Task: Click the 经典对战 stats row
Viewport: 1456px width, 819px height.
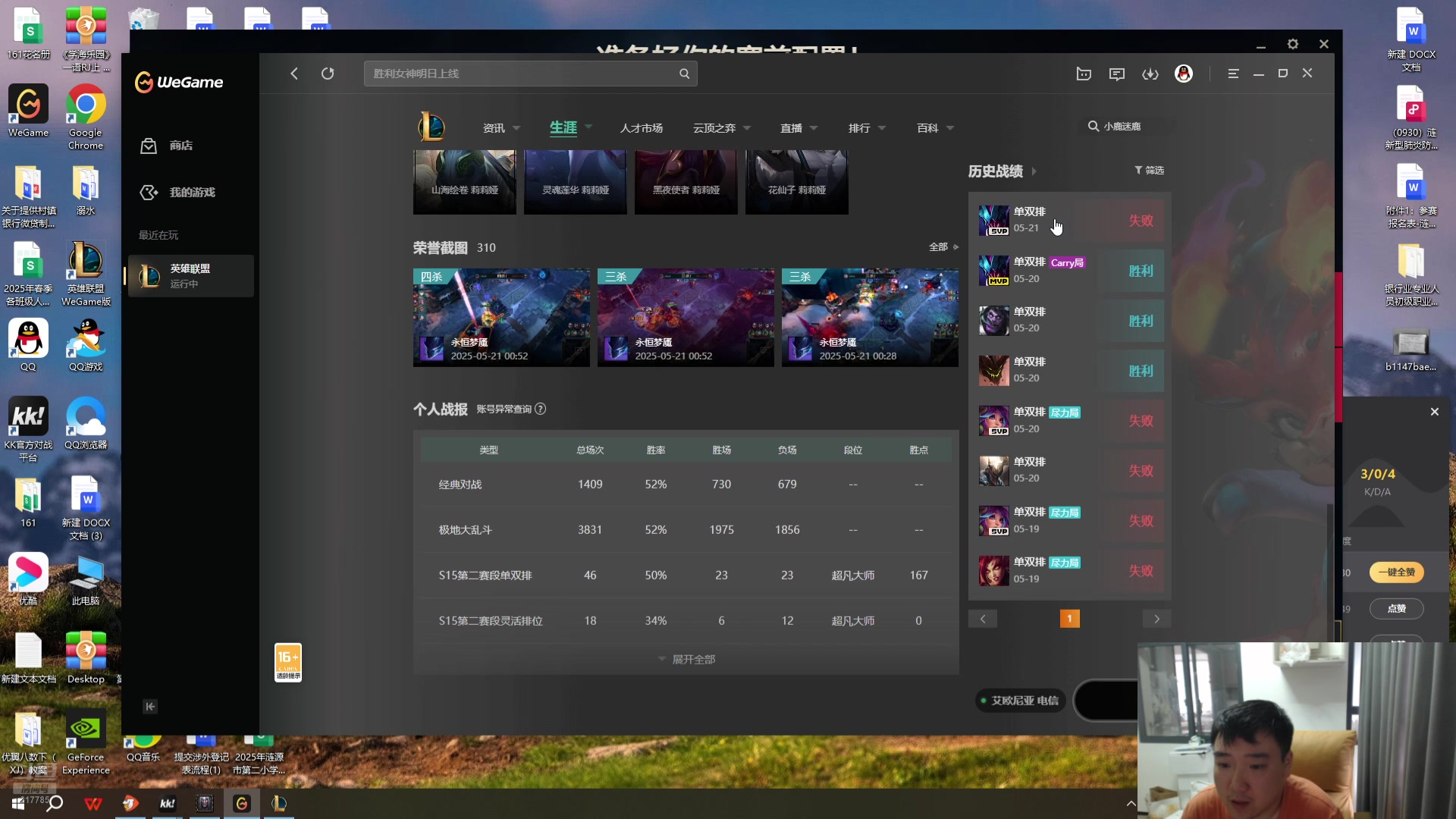Action: tap(686, 485)
